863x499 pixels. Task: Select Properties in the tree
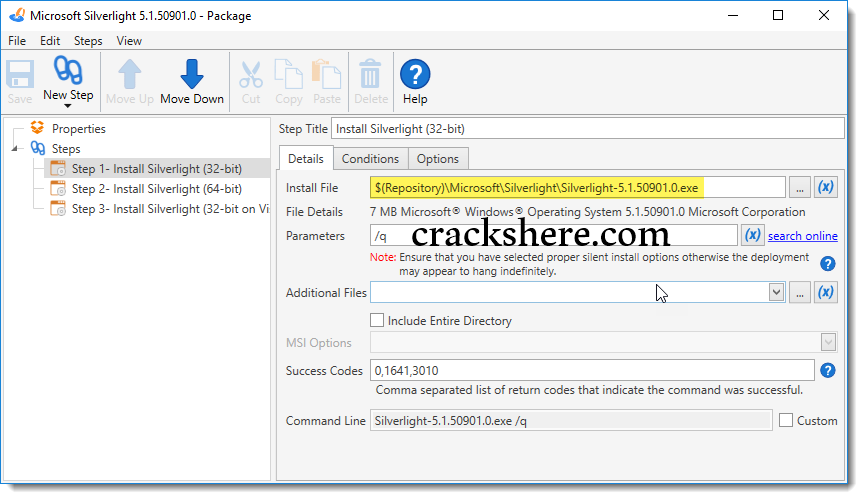tap(79, 129)
